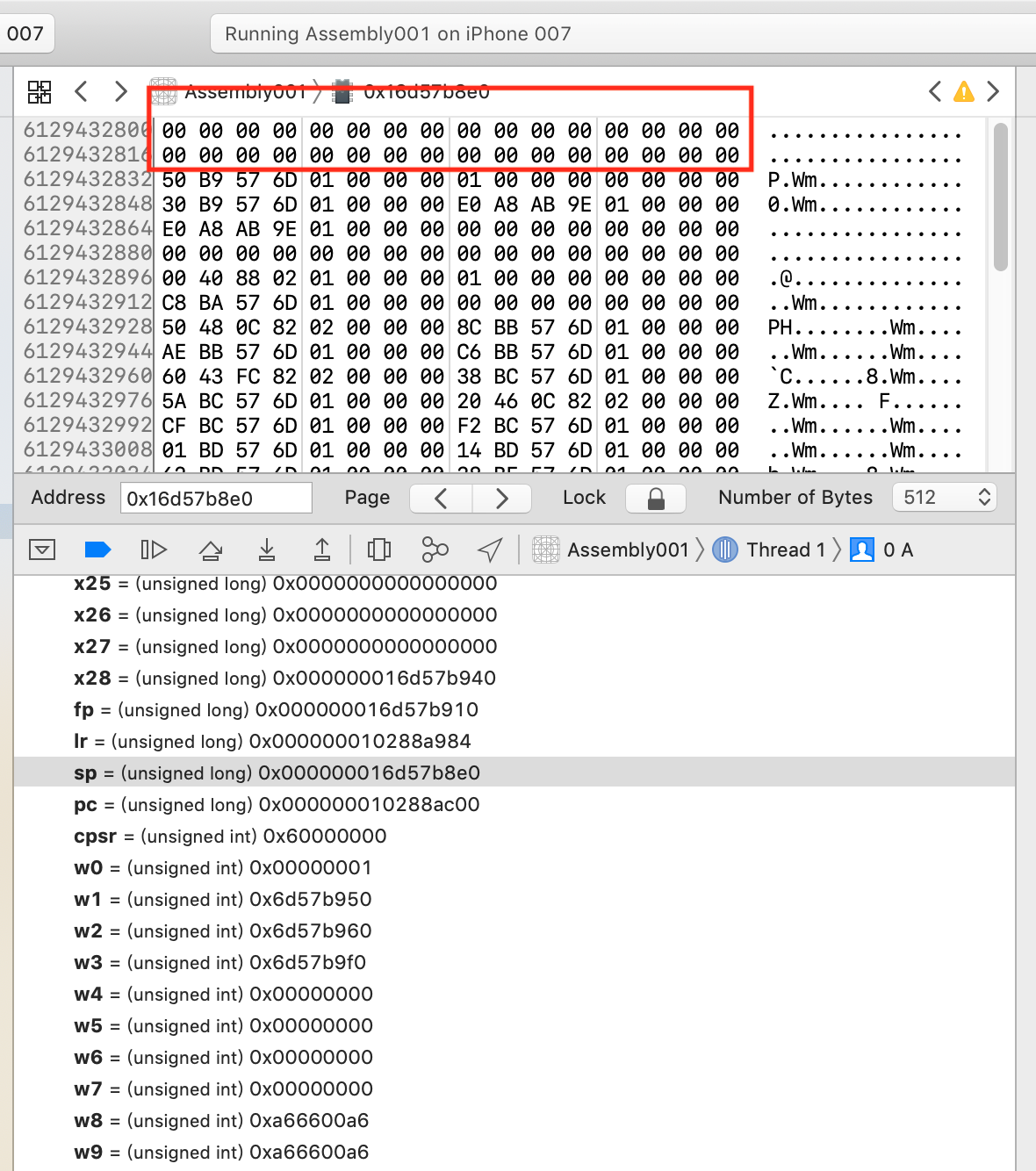Click the activity status Running Assembly001 bar
Viewport: 1036px width, 1171px height.
[622, 34]
